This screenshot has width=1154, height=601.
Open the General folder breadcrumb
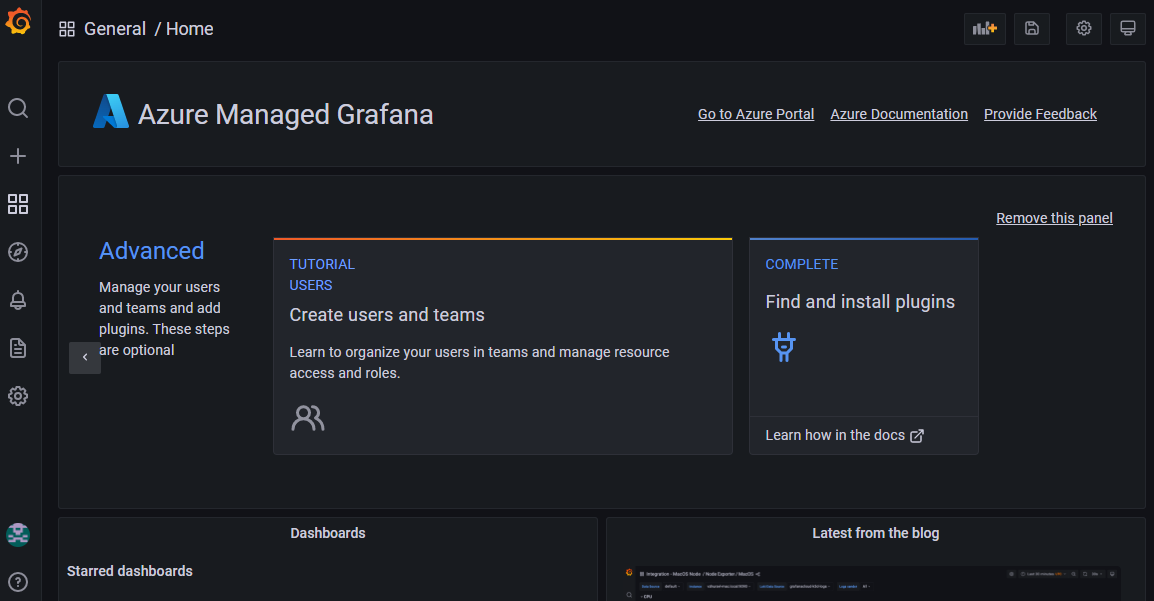115,29
